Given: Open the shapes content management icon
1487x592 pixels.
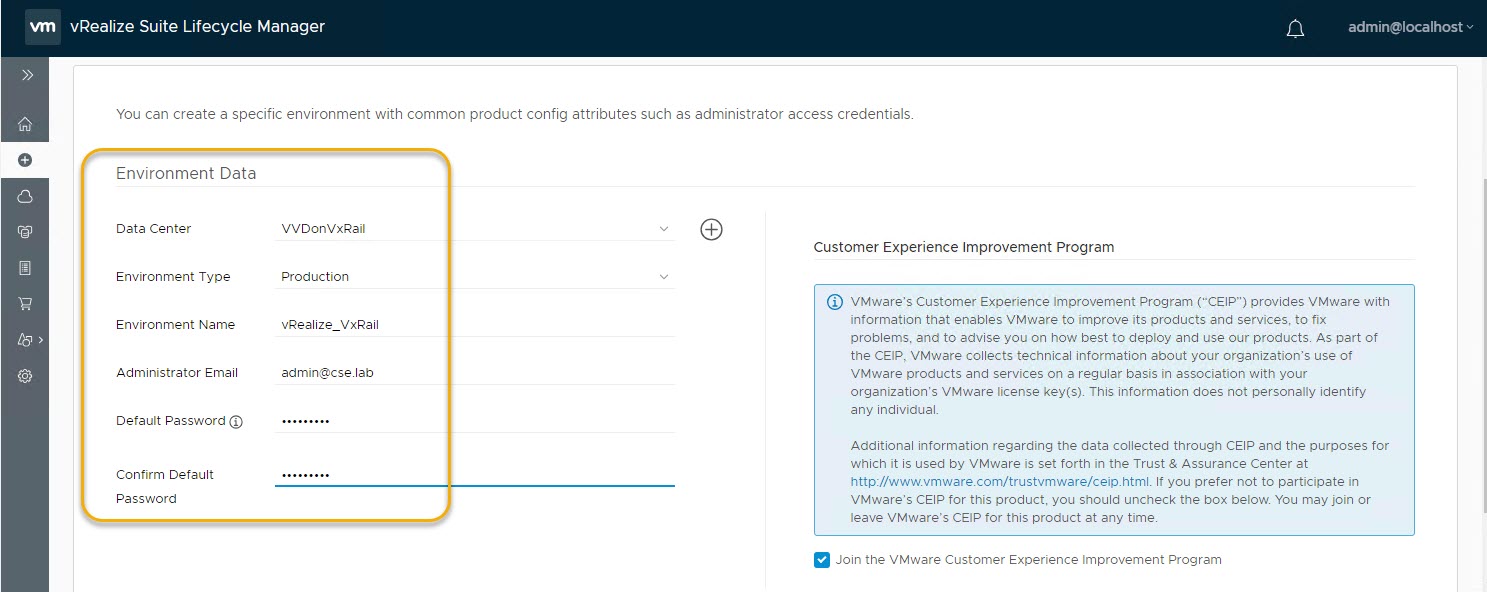Looking at the screenshot, I should pos(27,340).
